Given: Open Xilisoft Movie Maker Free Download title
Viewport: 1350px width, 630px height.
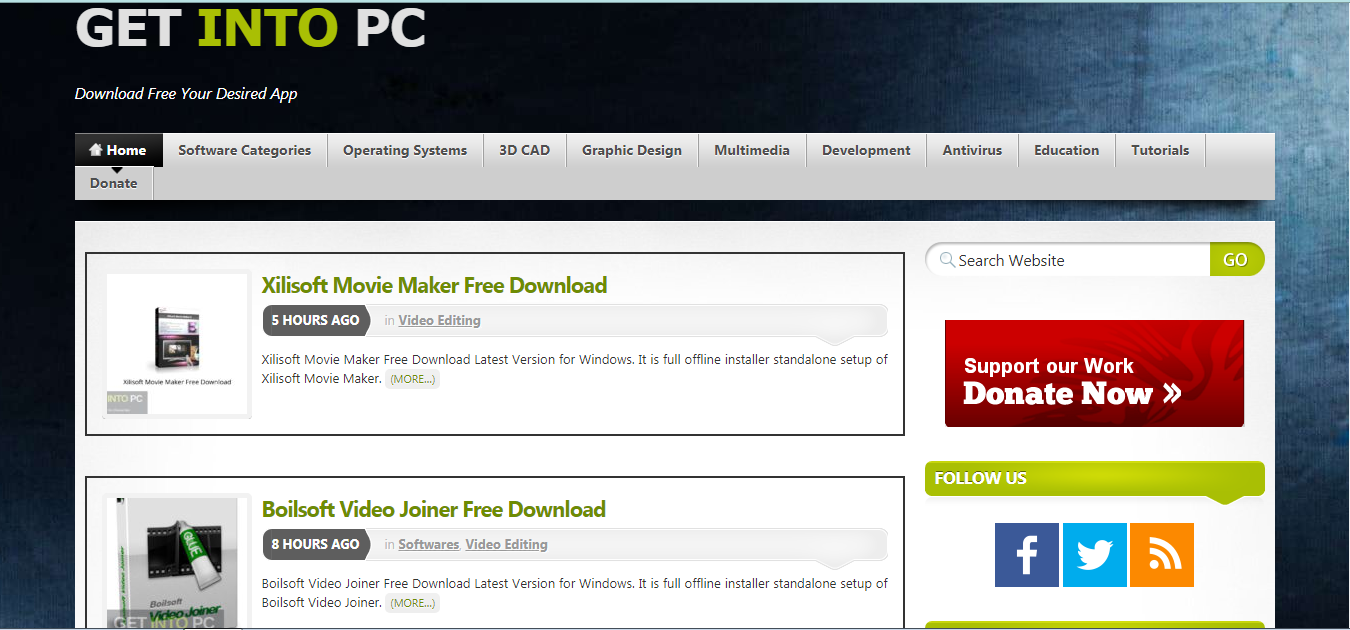Looking at the screenshot, I should click(434, 285).
